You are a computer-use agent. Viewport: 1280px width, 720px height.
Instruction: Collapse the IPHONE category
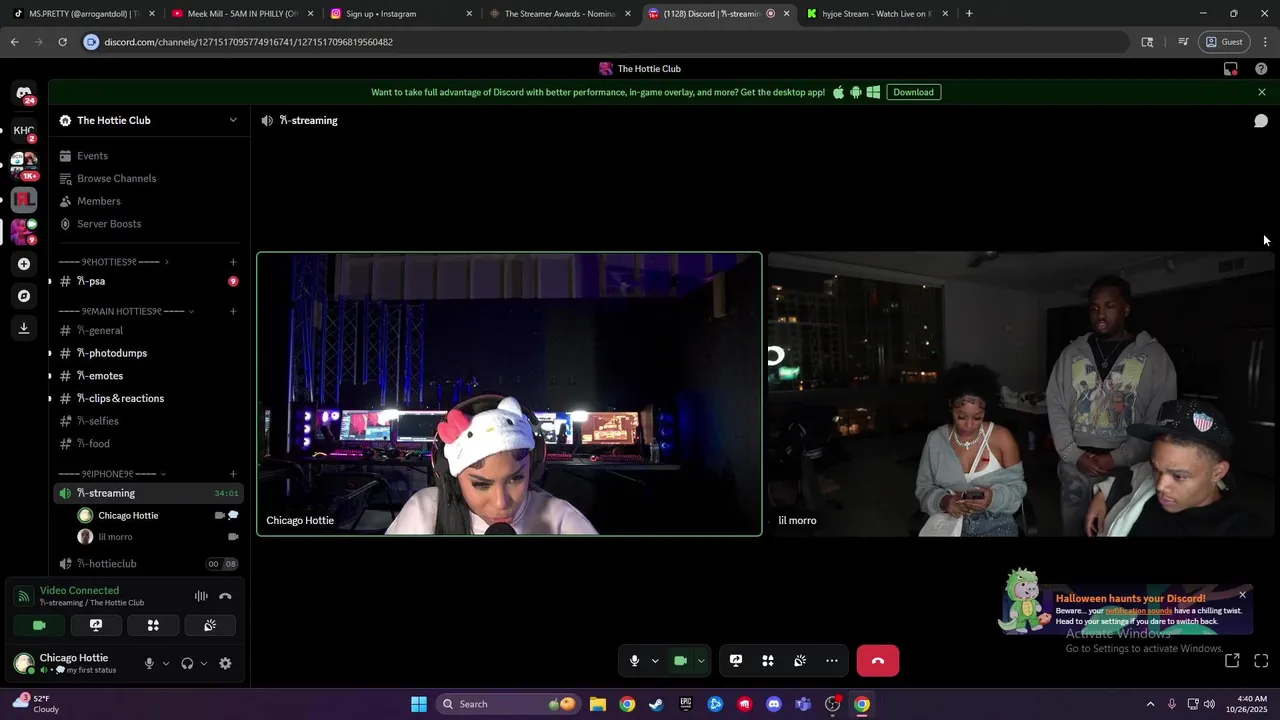click(112, 474)
